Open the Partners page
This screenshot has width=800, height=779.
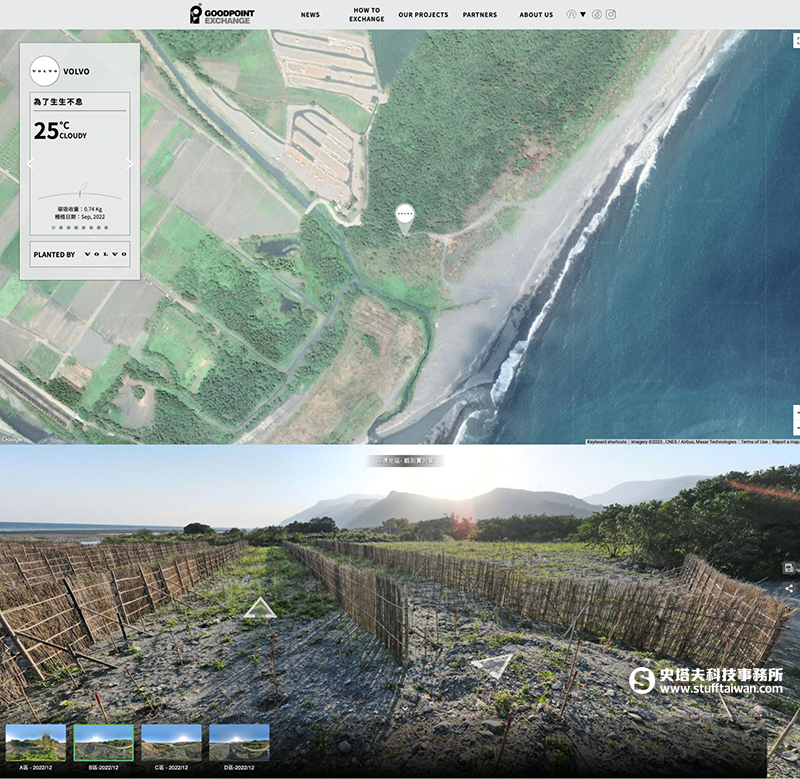pyautogui.click(x=480, y=15)
